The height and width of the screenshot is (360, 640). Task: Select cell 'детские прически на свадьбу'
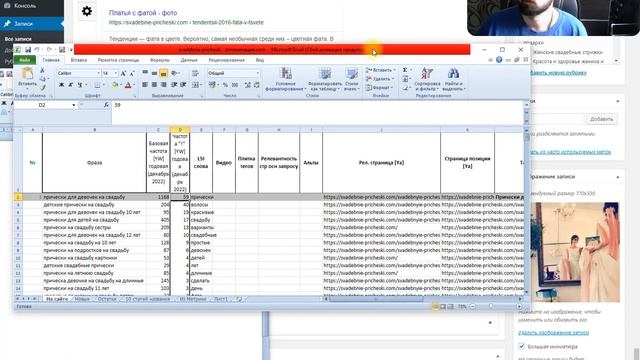tap(94, 204)
